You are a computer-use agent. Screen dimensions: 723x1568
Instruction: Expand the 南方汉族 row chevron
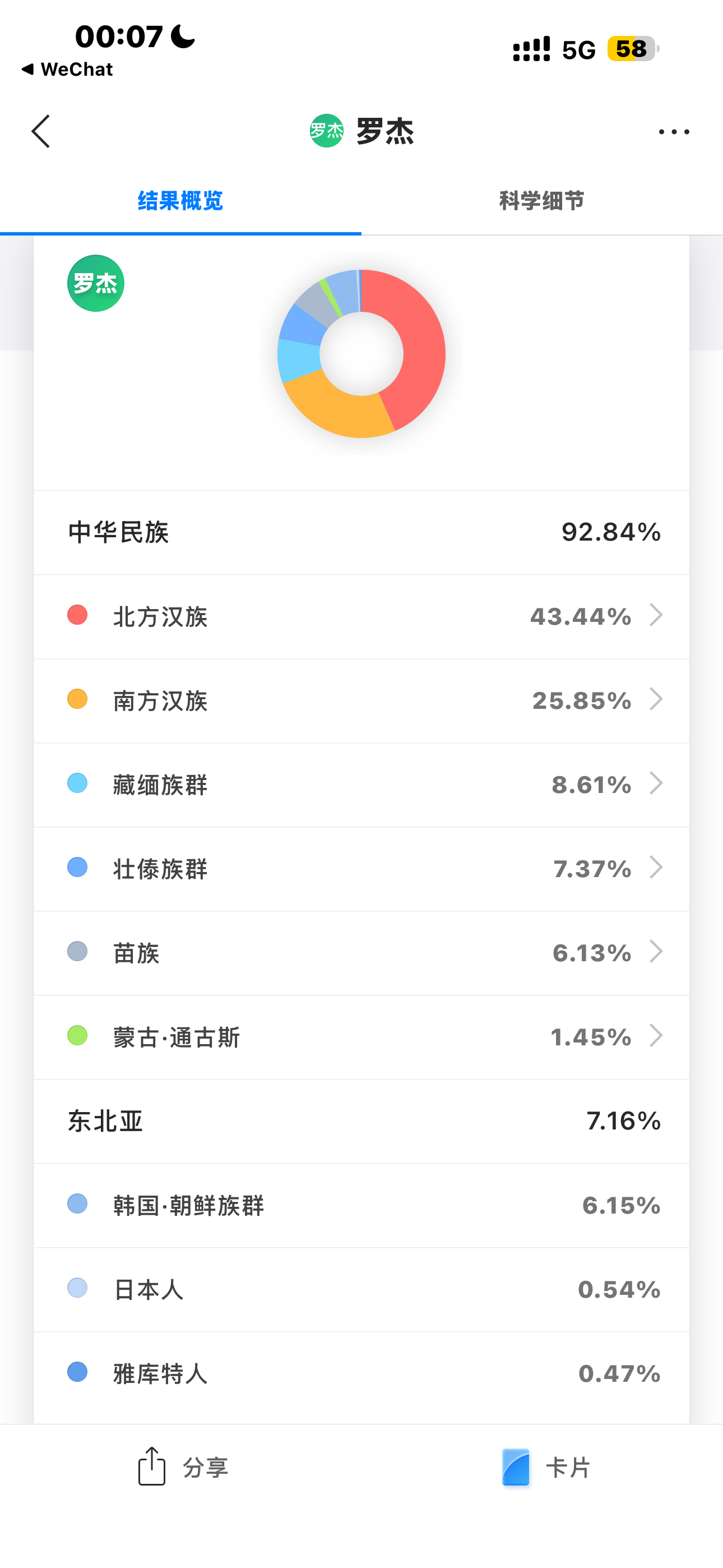tap(655, 699)
